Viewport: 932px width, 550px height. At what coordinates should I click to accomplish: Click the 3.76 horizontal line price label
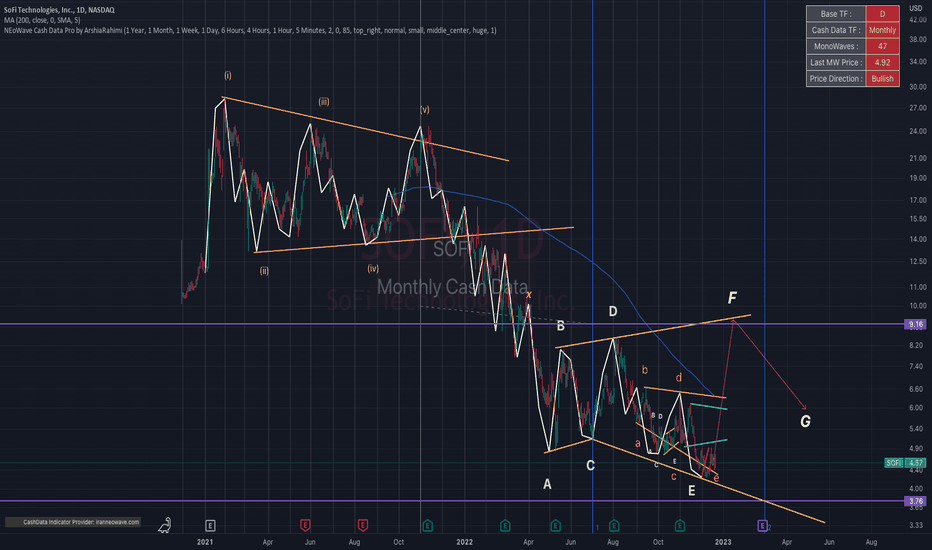[916, 501]
